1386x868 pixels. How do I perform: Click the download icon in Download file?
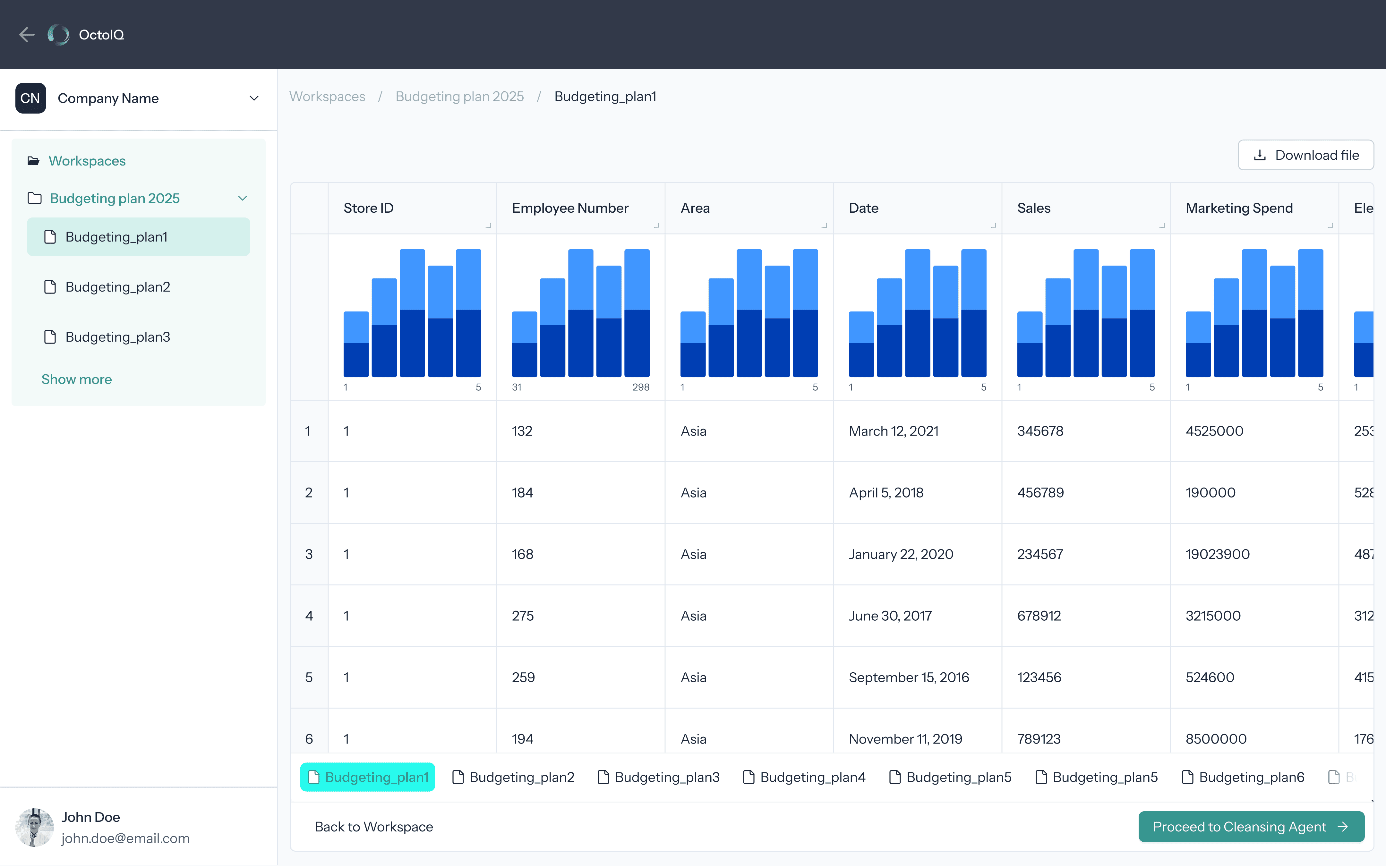(1260, 155)
